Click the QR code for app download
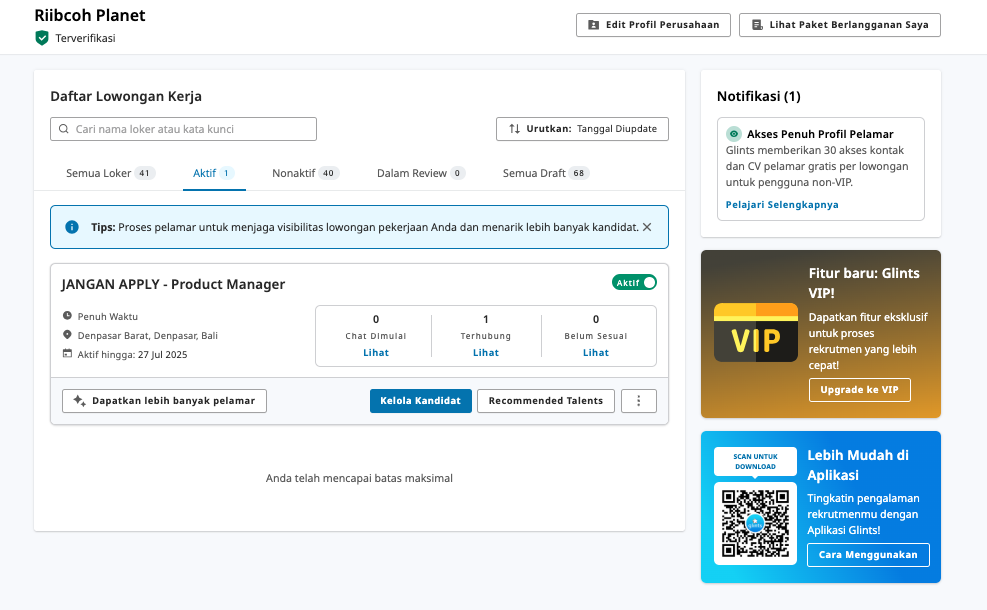This screenshot has height=610, width=987. [x=755, y=523]
